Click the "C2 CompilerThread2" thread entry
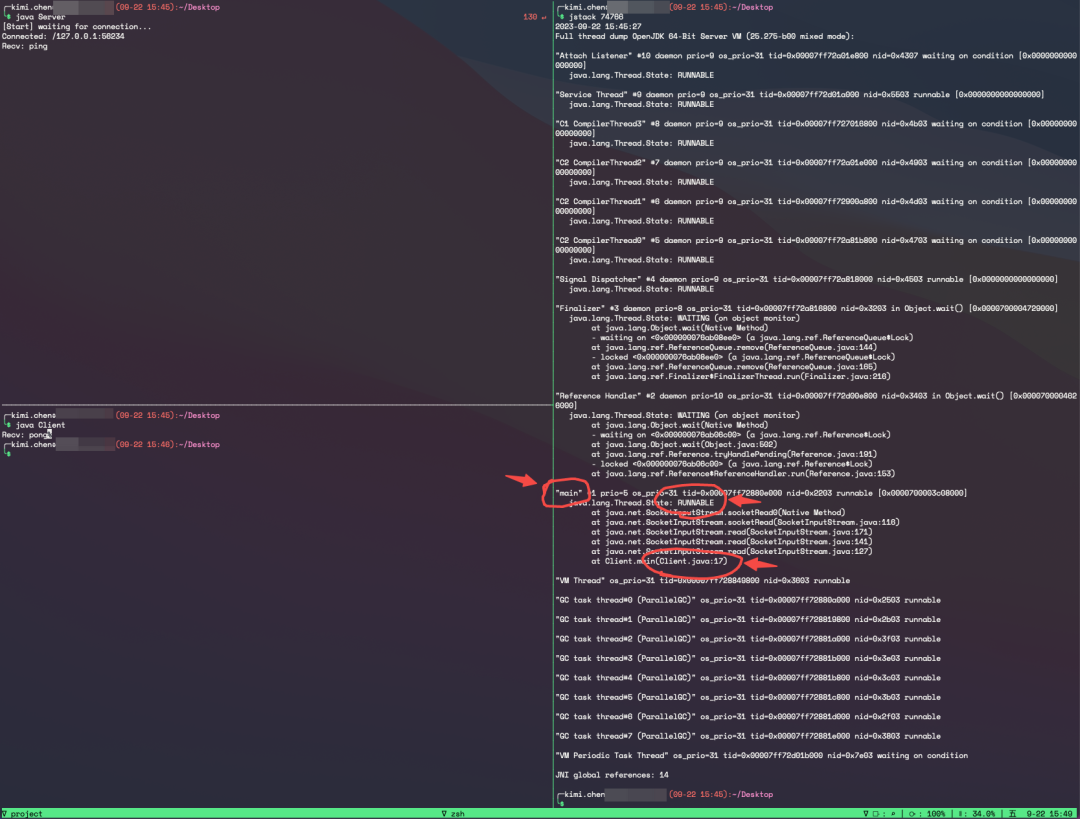This screenshot has height=819, width=1080. coord(816,167)
